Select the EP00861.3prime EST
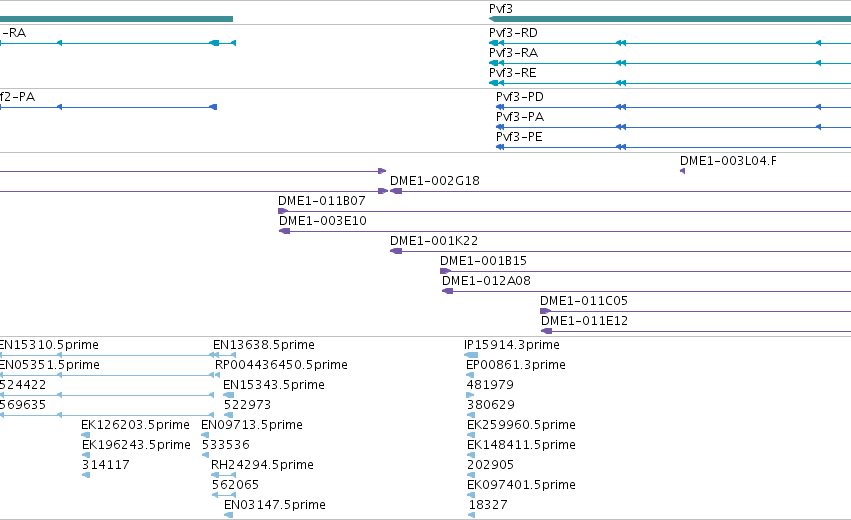Image resolution: width=851 pixels, height=520 pixels. point(516,365)
